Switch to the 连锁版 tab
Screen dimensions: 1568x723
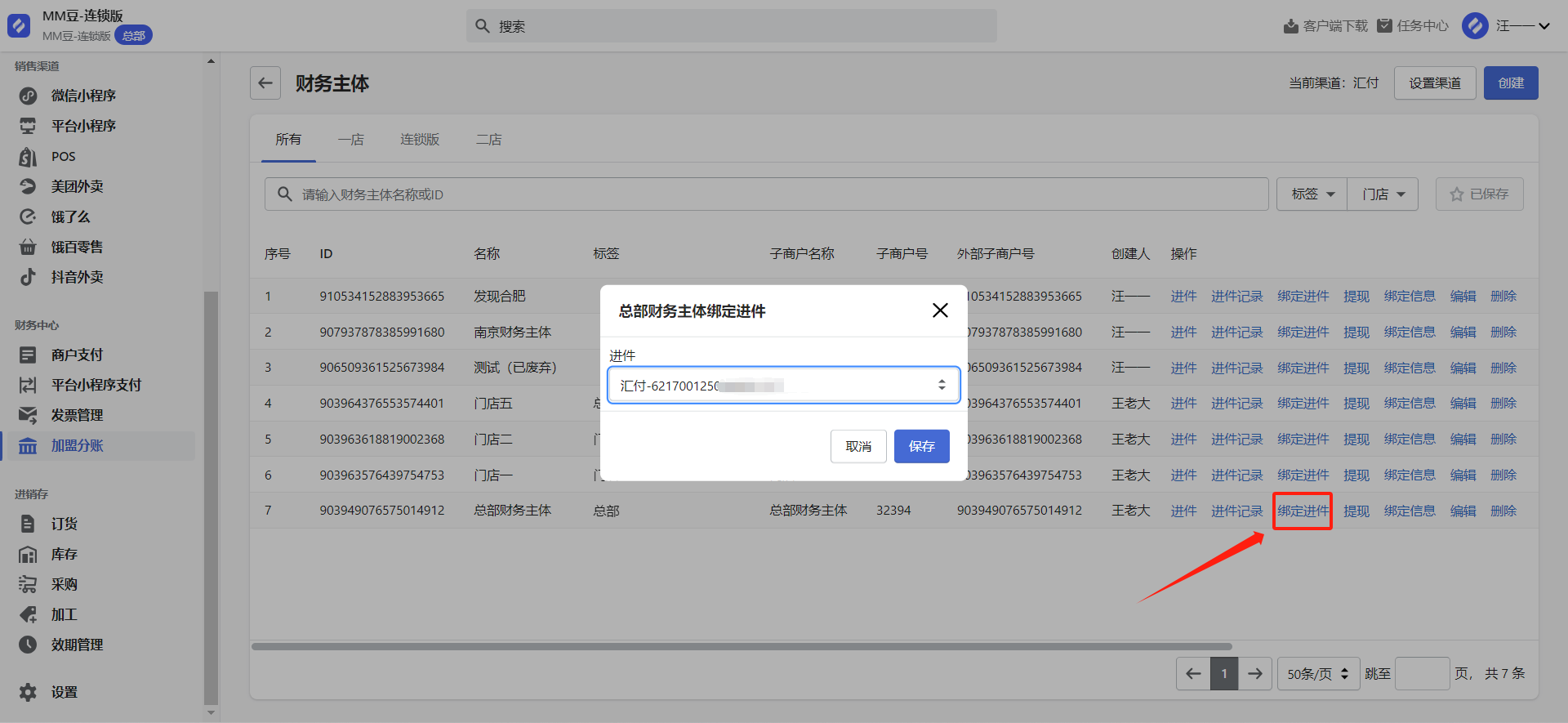point(420,140)
